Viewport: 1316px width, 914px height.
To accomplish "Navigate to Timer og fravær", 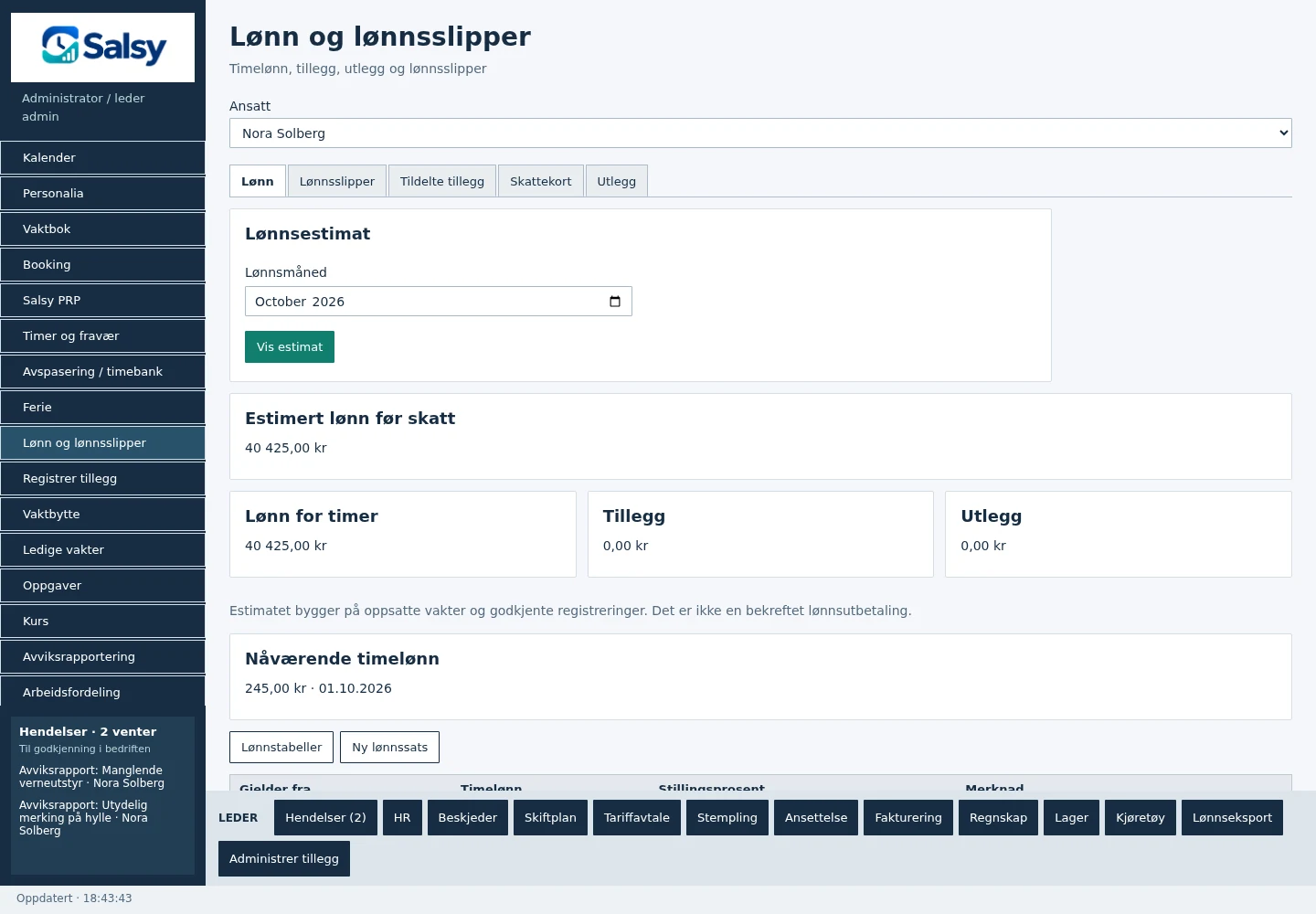I will (102, 336).
